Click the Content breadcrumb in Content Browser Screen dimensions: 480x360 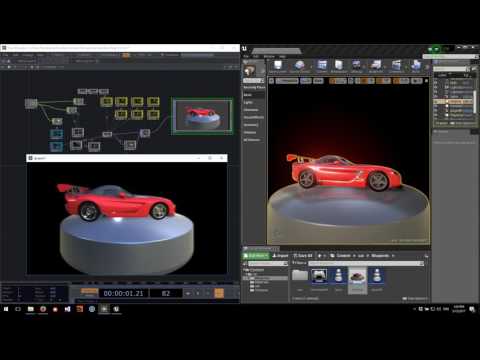point(343,256)
